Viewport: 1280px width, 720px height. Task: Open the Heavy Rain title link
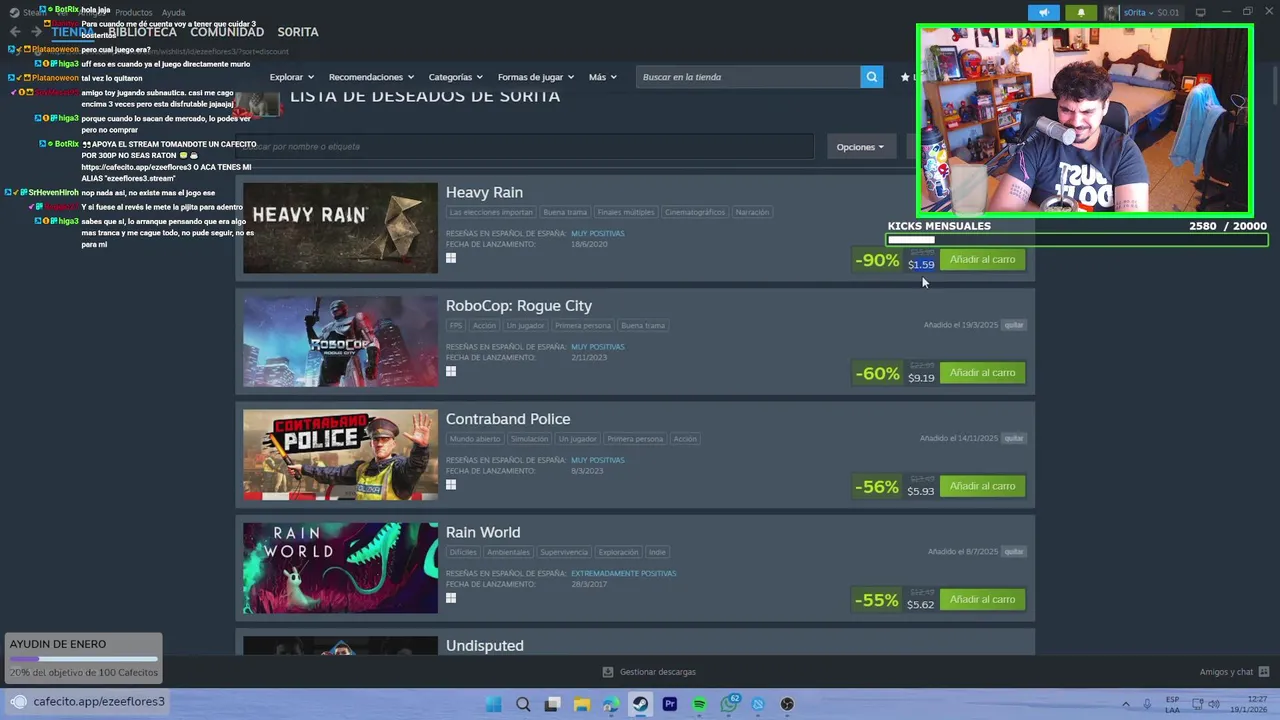click(484, 192)
